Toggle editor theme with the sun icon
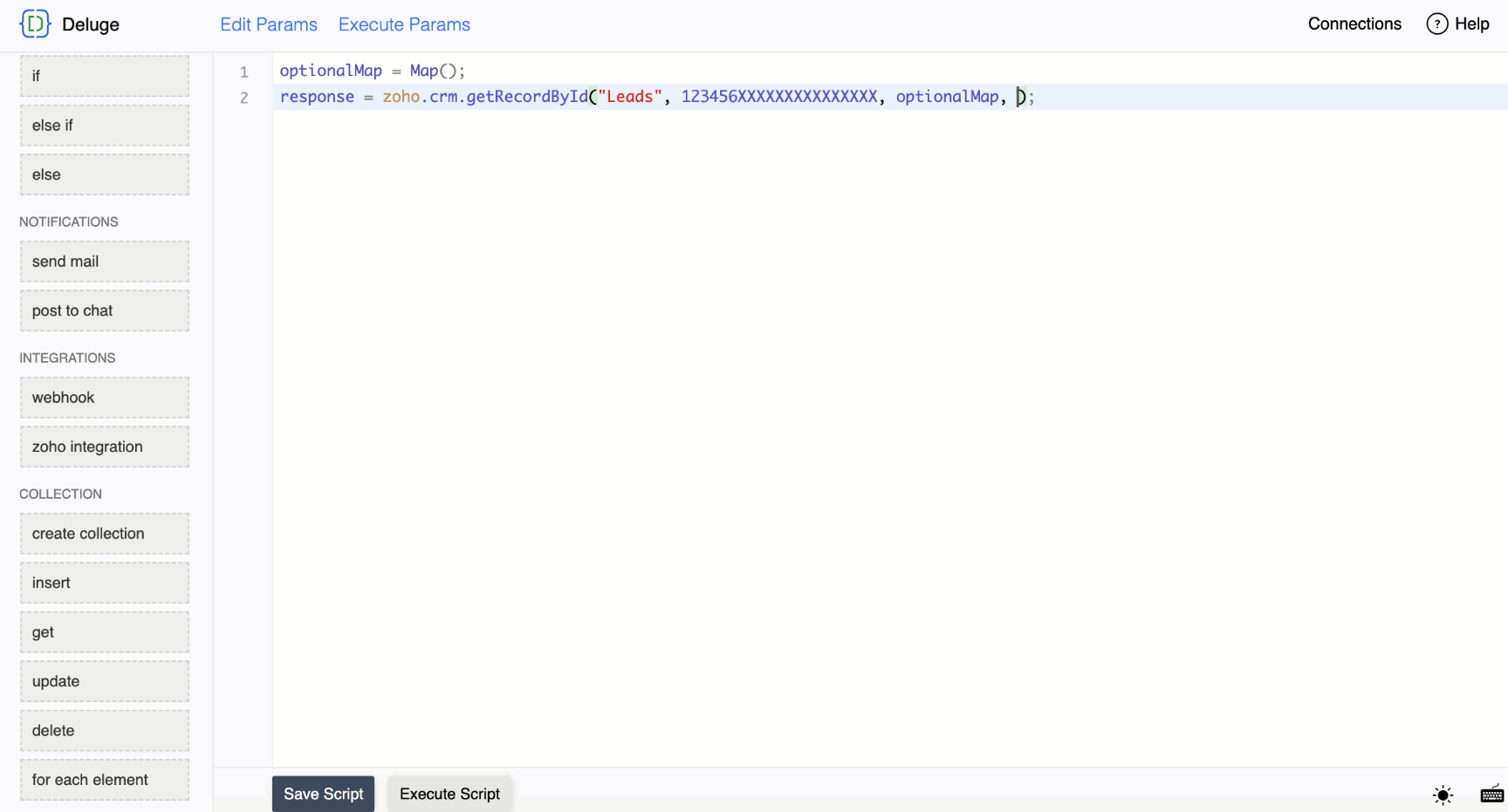This screenshot has width=1508, height=812. coord(1443,795)
